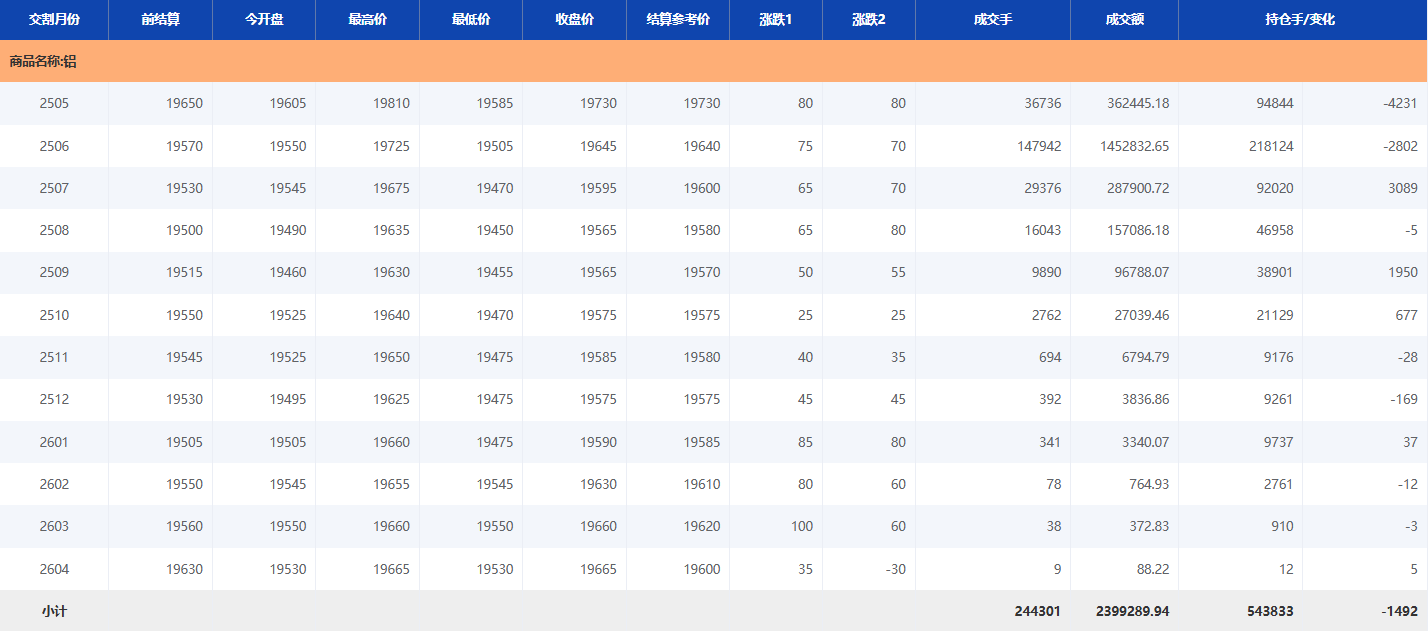The width and height of the screenshot is (1428, 631).
Task: Click the open interest value 218124
Action: (1270, 146)
